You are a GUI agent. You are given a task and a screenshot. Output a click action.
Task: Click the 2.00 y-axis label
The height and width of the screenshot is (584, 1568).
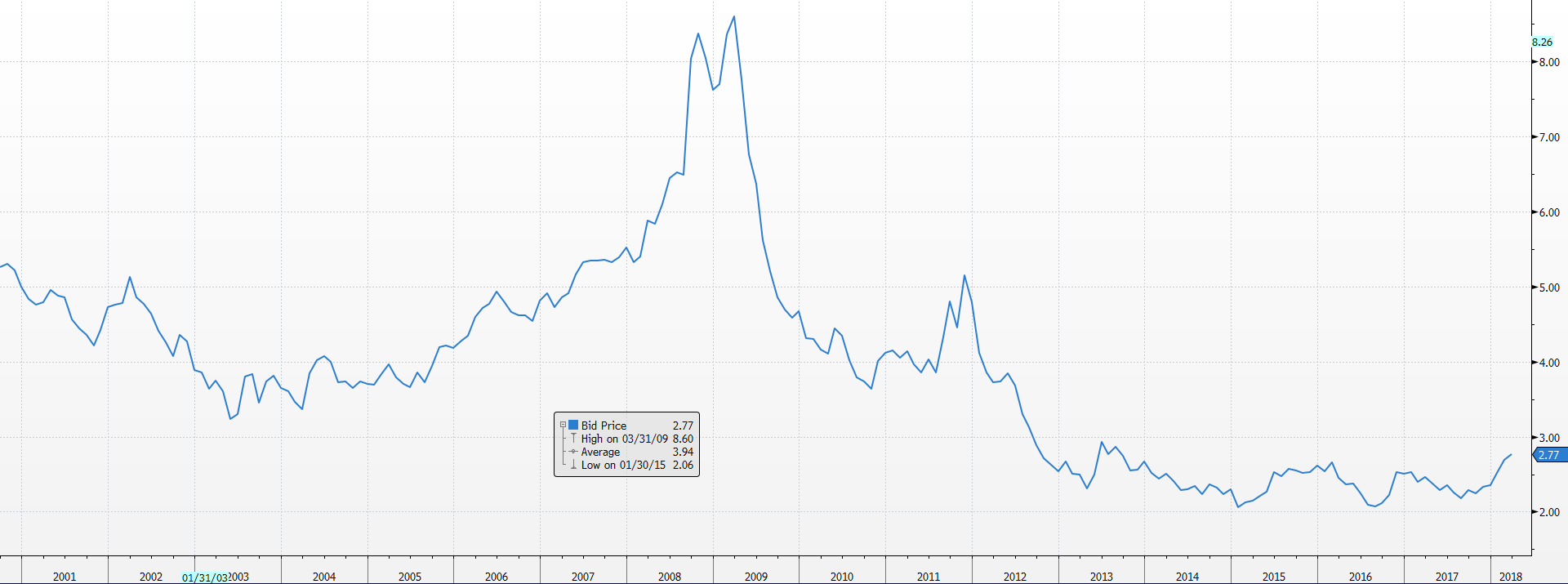[x=1549, y=512]
